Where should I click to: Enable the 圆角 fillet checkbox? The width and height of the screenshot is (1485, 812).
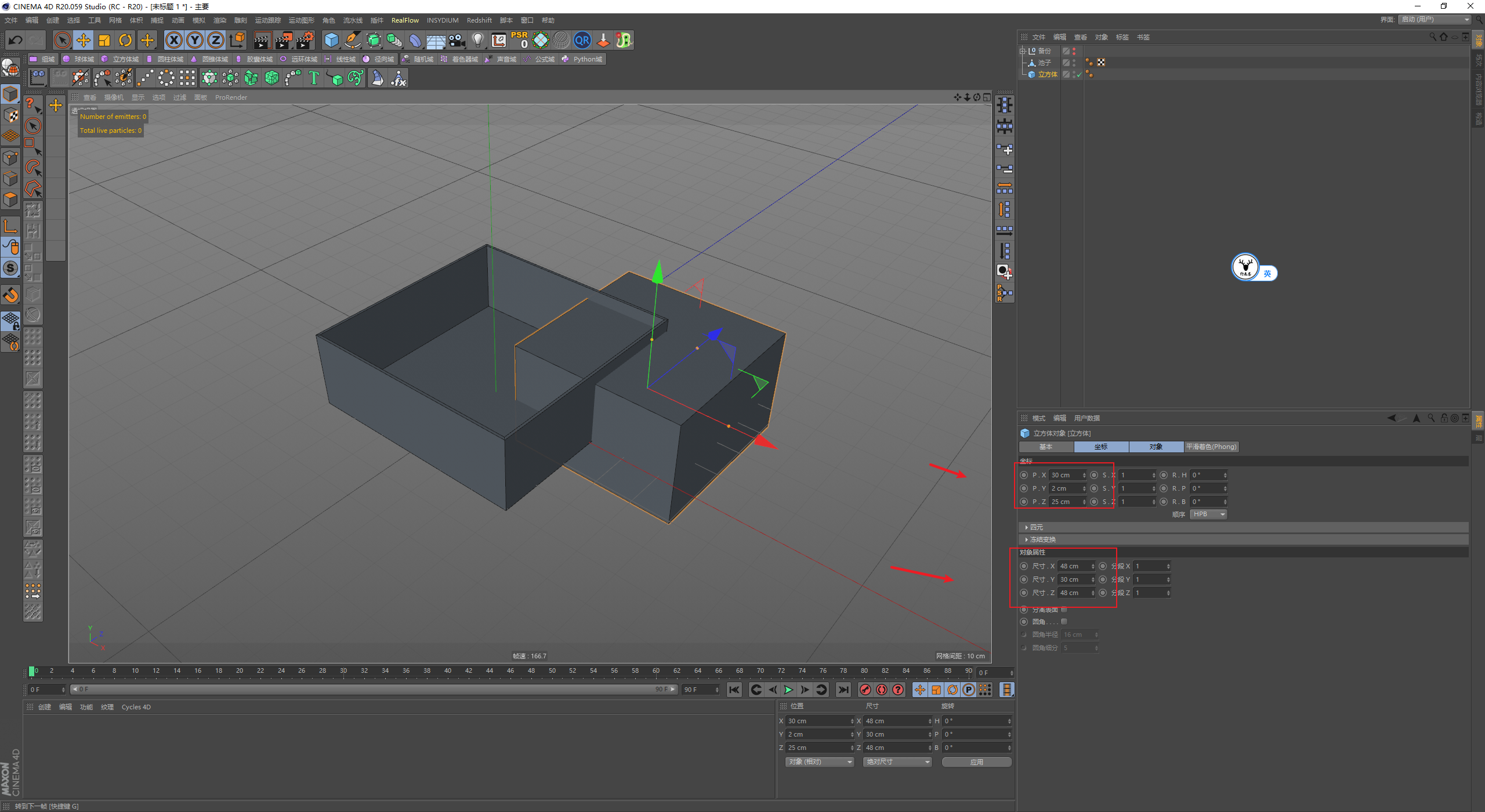point(1064,622)
